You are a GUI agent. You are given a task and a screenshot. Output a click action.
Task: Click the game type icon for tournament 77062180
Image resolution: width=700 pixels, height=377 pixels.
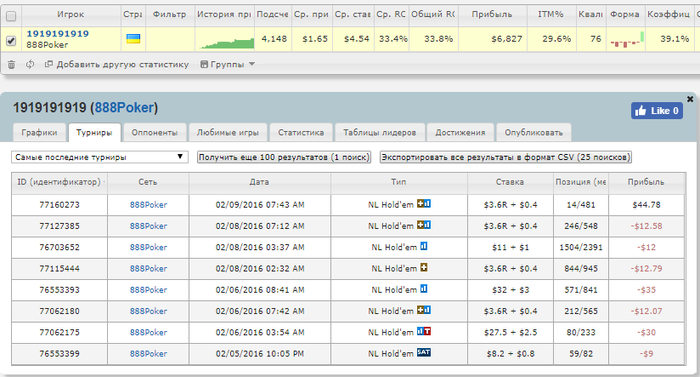424,310
